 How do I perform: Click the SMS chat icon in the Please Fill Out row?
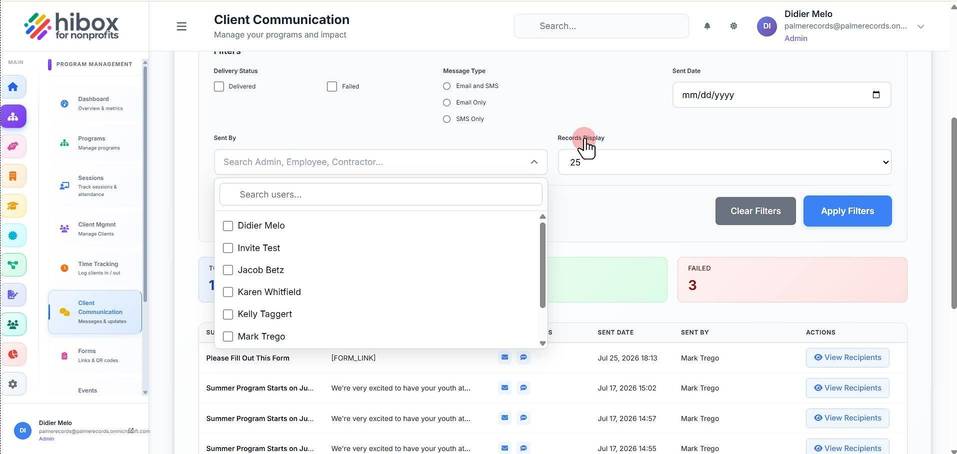click(523, 358)
